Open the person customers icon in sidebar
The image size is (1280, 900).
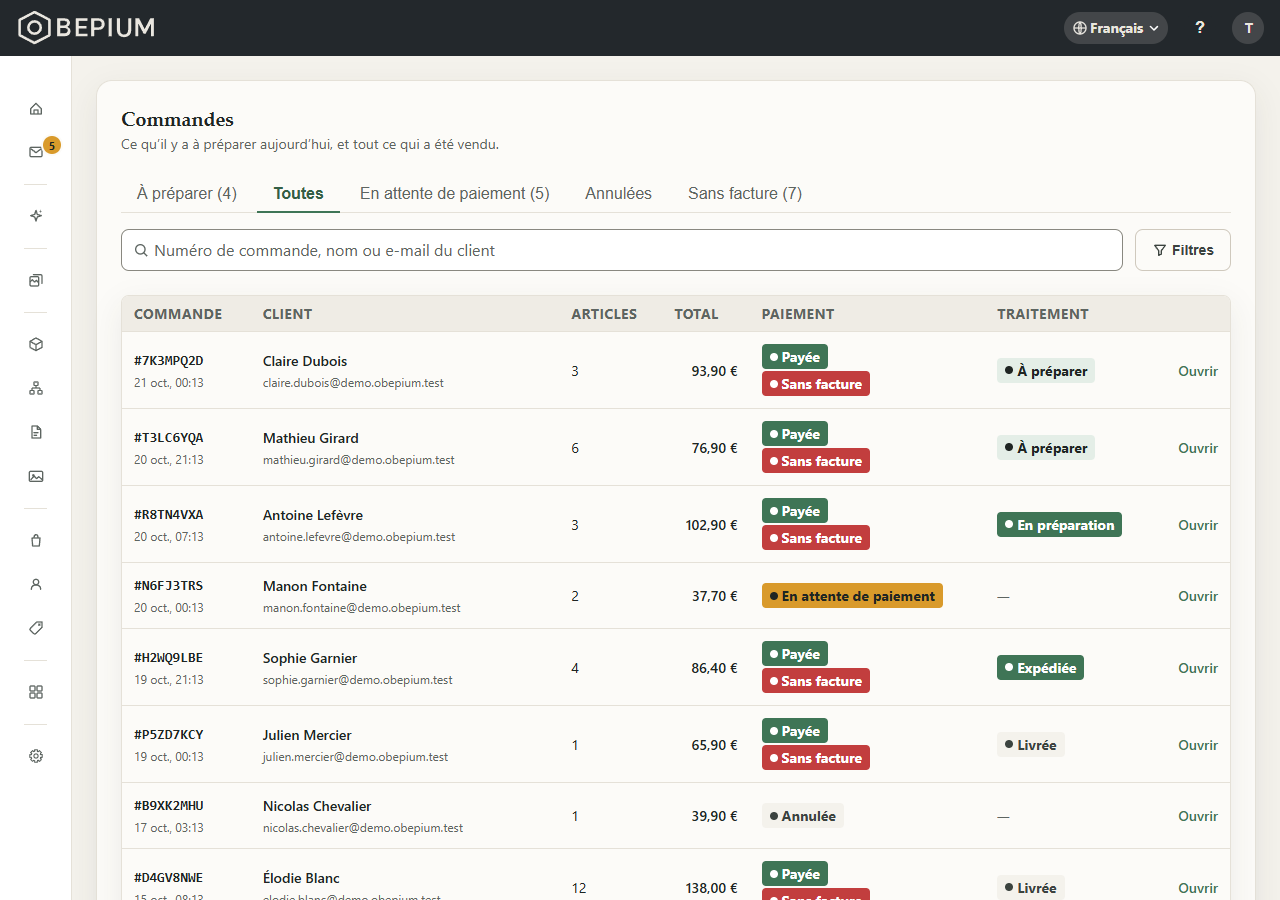36,584
